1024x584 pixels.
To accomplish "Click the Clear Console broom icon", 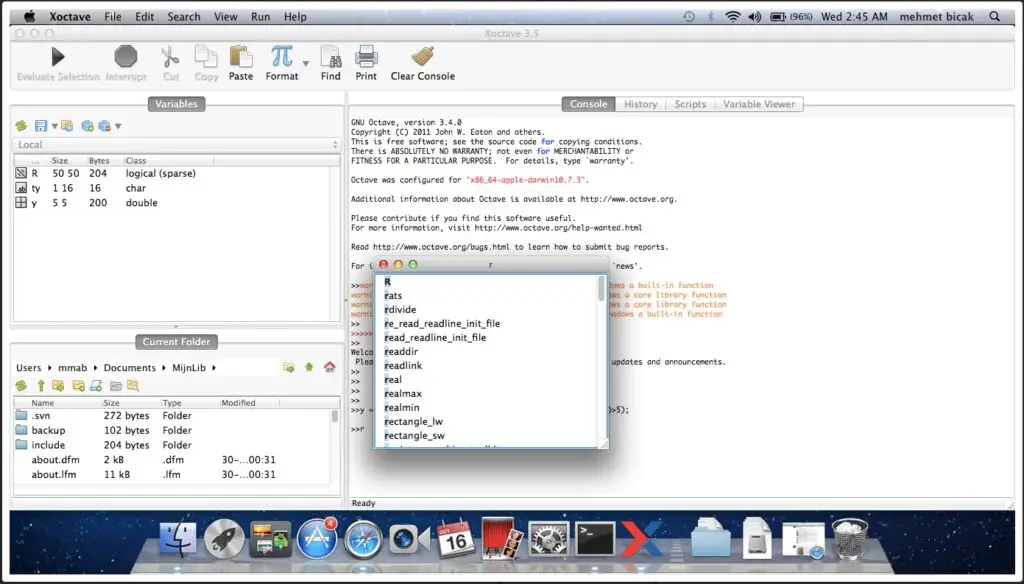I will tap(423, 57).
